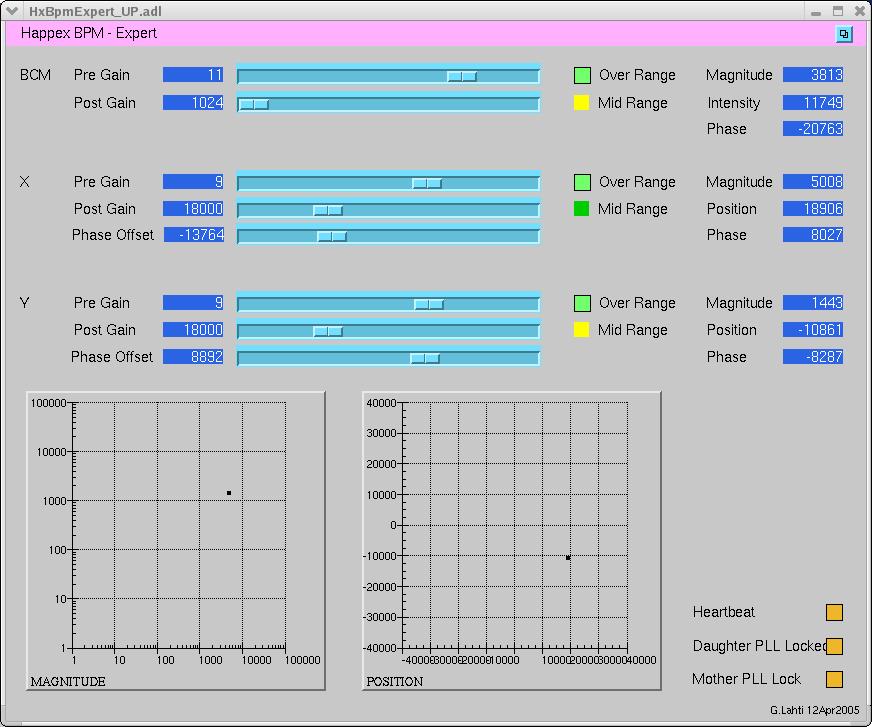Image resolution: width=872 pixels, height=727 pixels.
Task: Select X Magnitude readout 5008
Action: (813, 181)
